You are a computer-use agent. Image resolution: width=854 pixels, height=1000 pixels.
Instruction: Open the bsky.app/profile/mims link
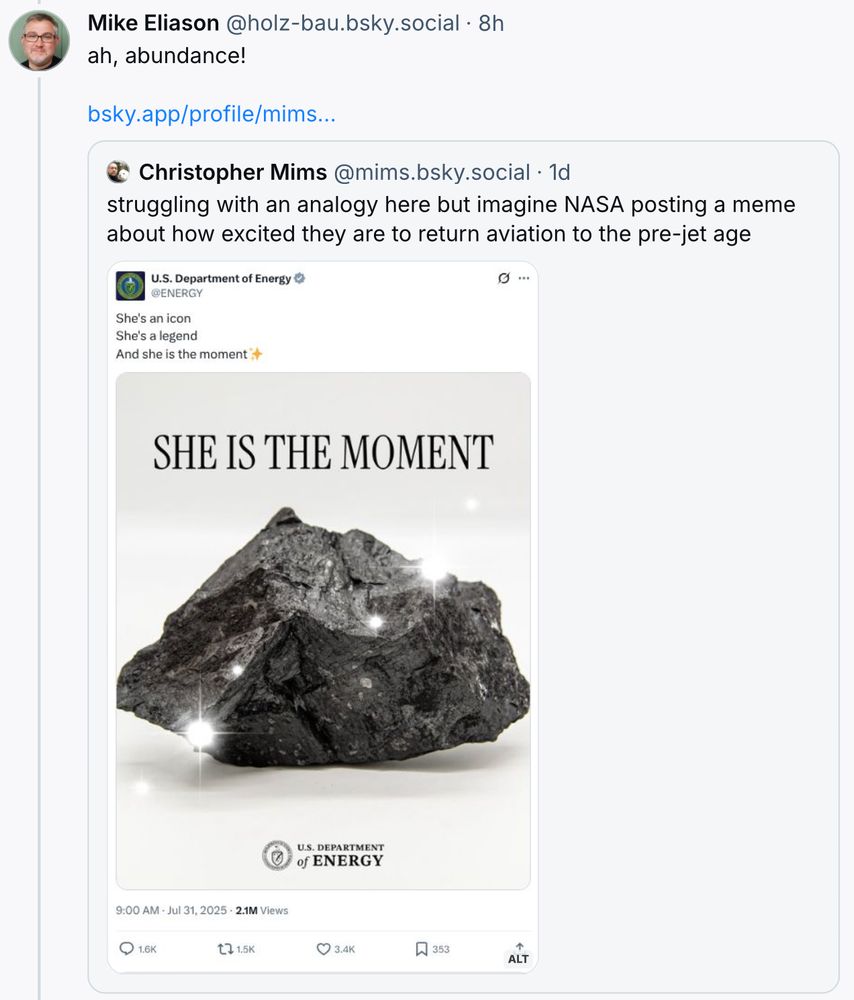click(x=211, y=114)
